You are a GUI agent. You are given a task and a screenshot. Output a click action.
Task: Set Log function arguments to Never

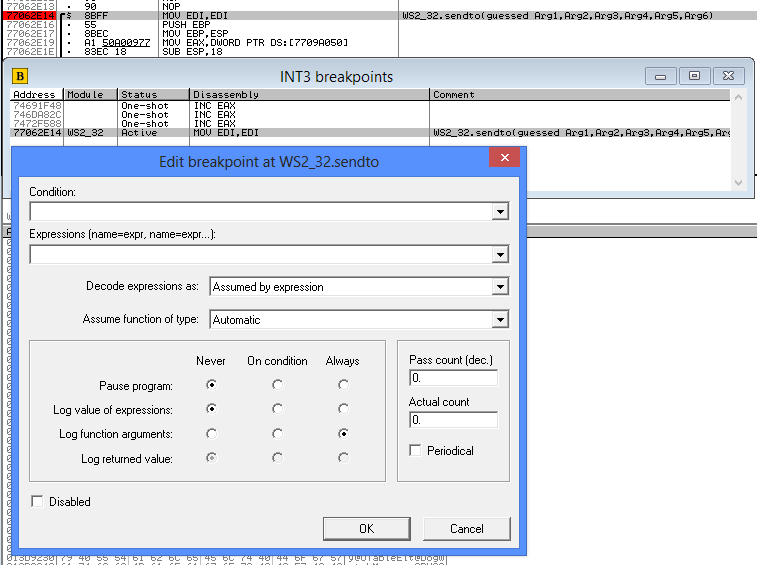(x=211, y=434)
